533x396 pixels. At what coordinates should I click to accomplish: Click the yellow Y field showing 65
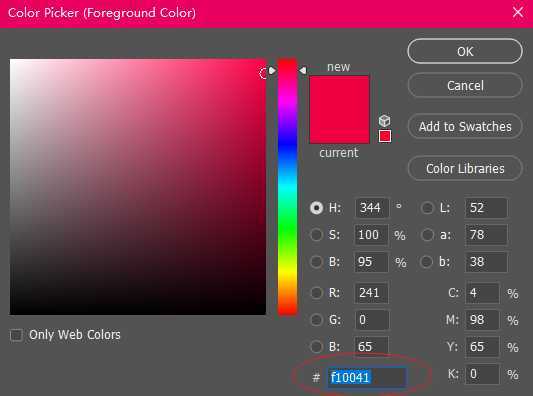click(482, 346)
